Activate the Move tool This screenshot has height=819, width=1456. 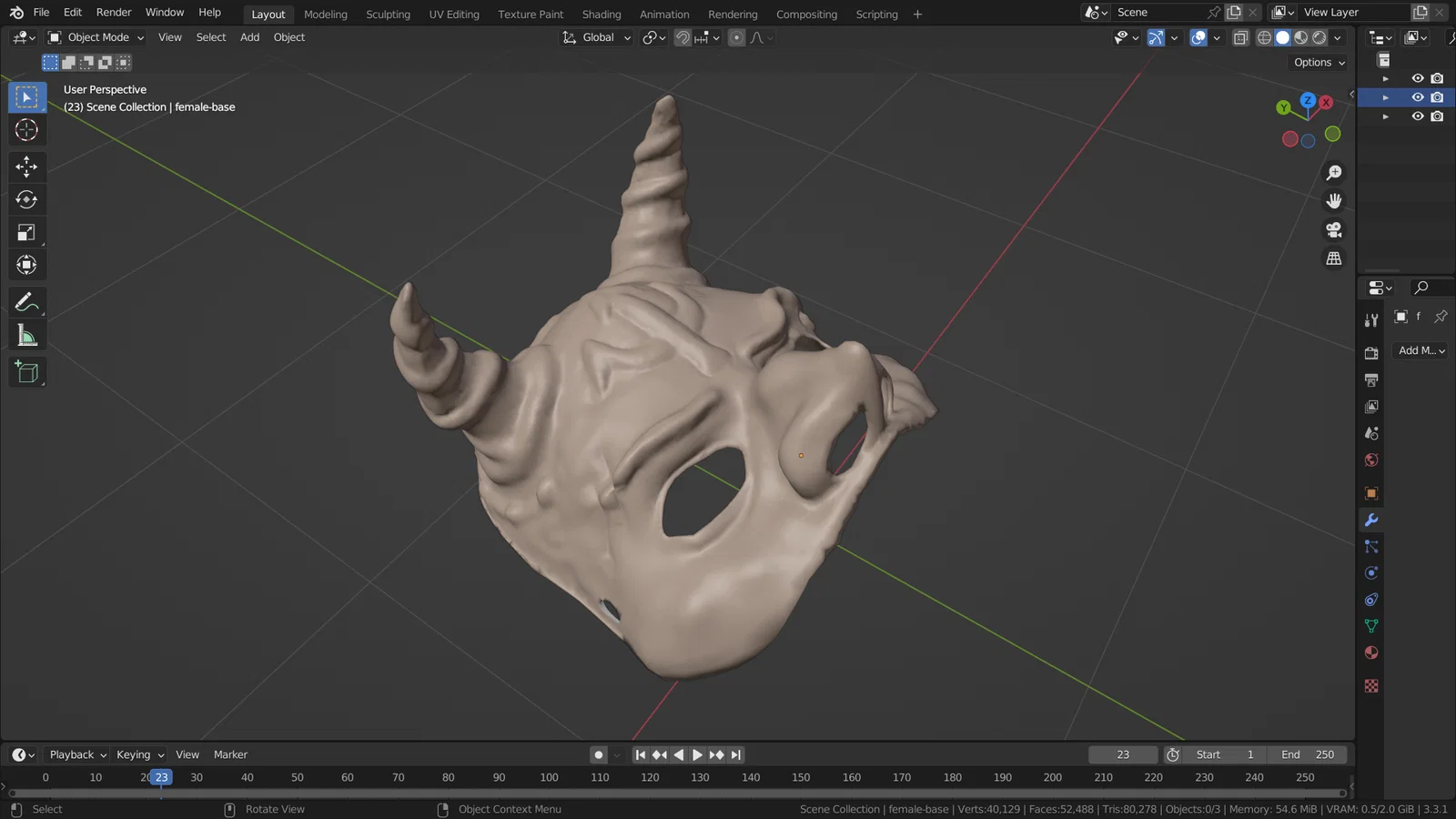(x=26, y=166)
